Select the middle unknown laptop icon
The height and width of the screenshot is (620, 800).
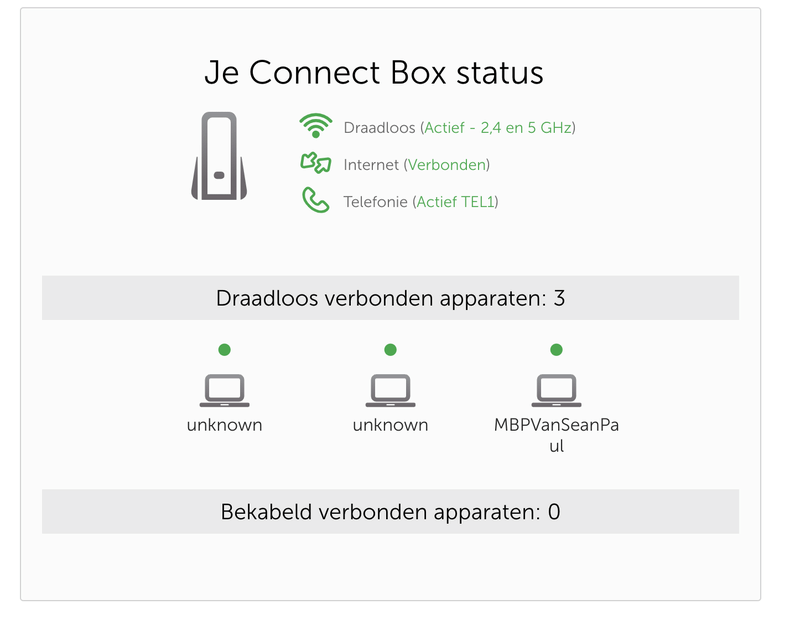[390, 390]
